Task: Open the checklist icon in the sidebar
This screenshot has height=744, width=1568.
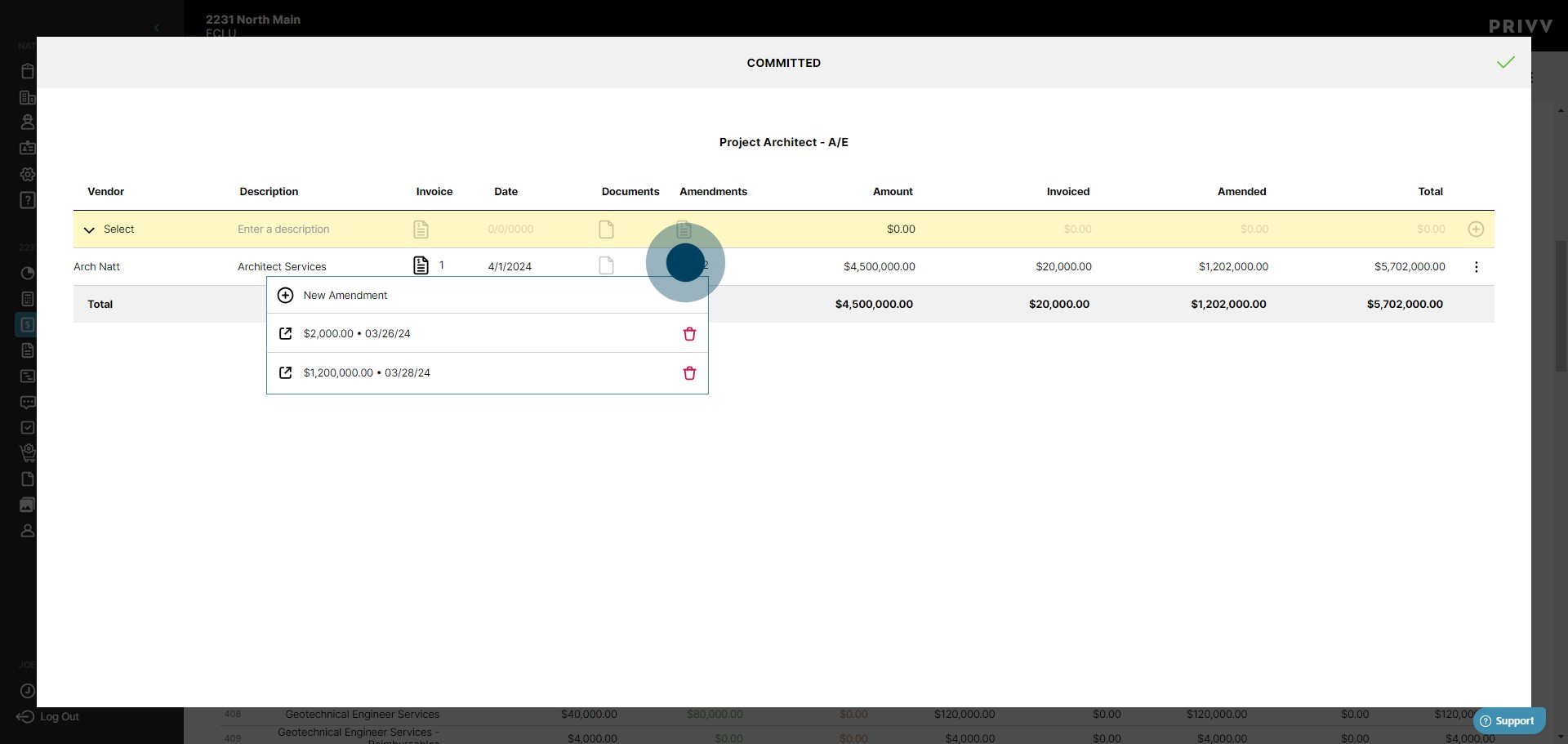Action: point(27,427)
